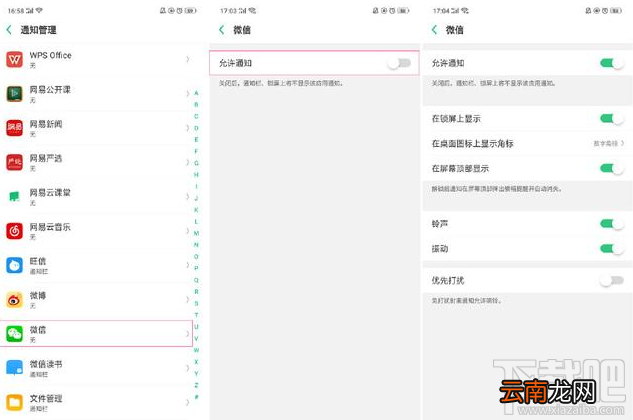Open WPS Office row chevron
This screenshot has width=633, height=420.
coord(188,59)
